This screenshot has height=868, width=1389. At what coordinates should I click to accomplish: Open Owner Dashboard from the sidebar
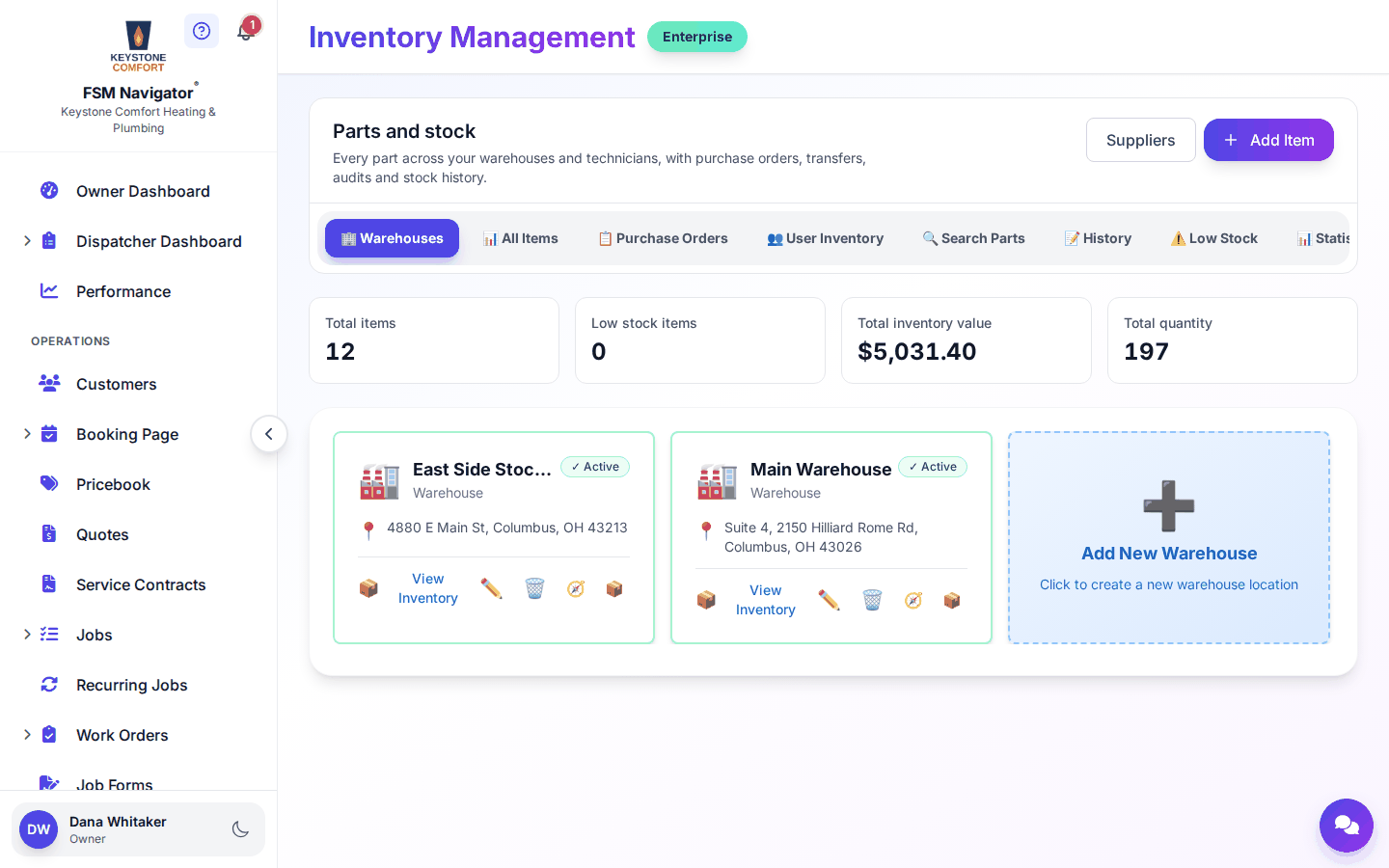pos(143,191)
